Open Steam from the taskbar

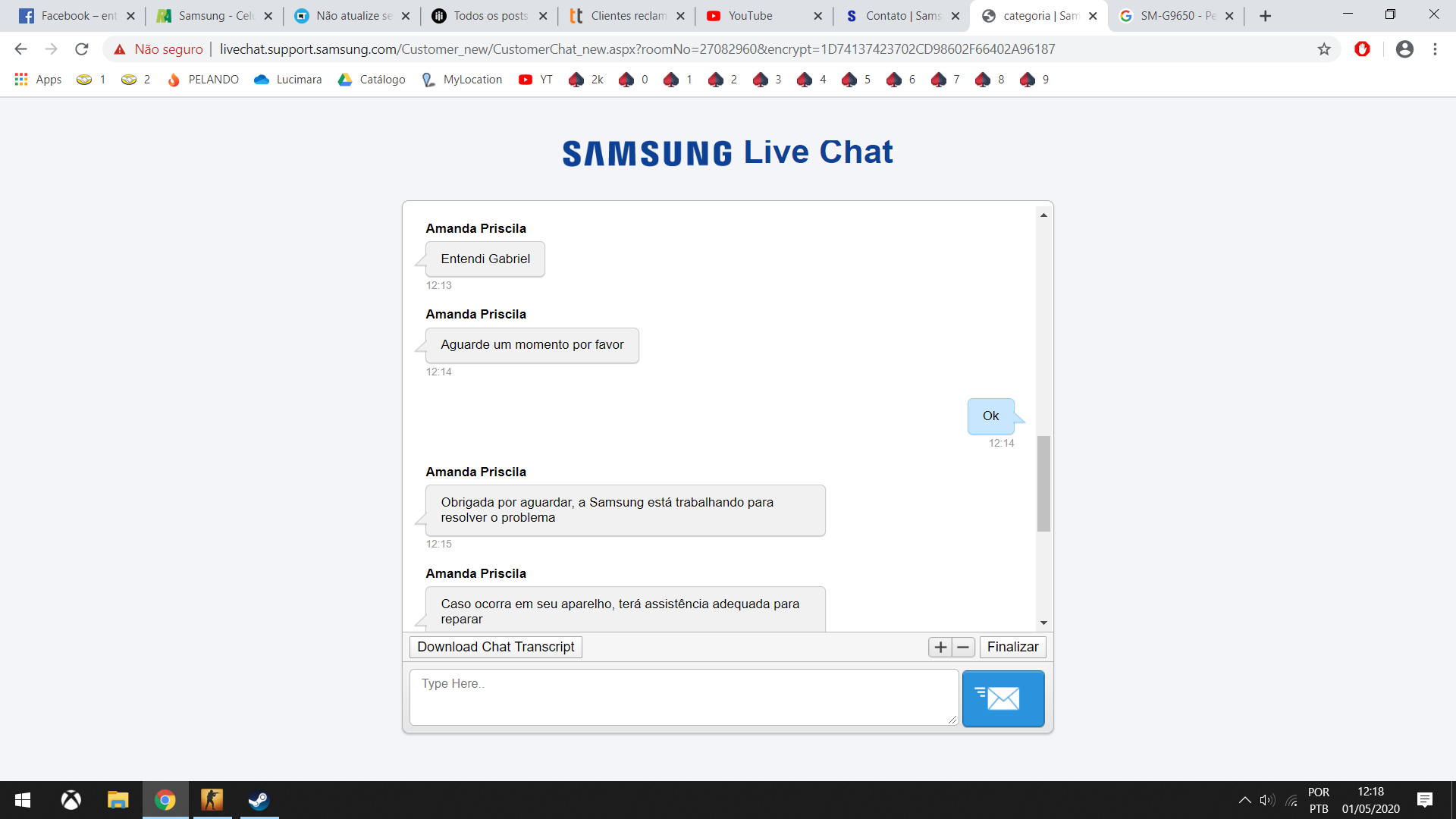point(259,800)
